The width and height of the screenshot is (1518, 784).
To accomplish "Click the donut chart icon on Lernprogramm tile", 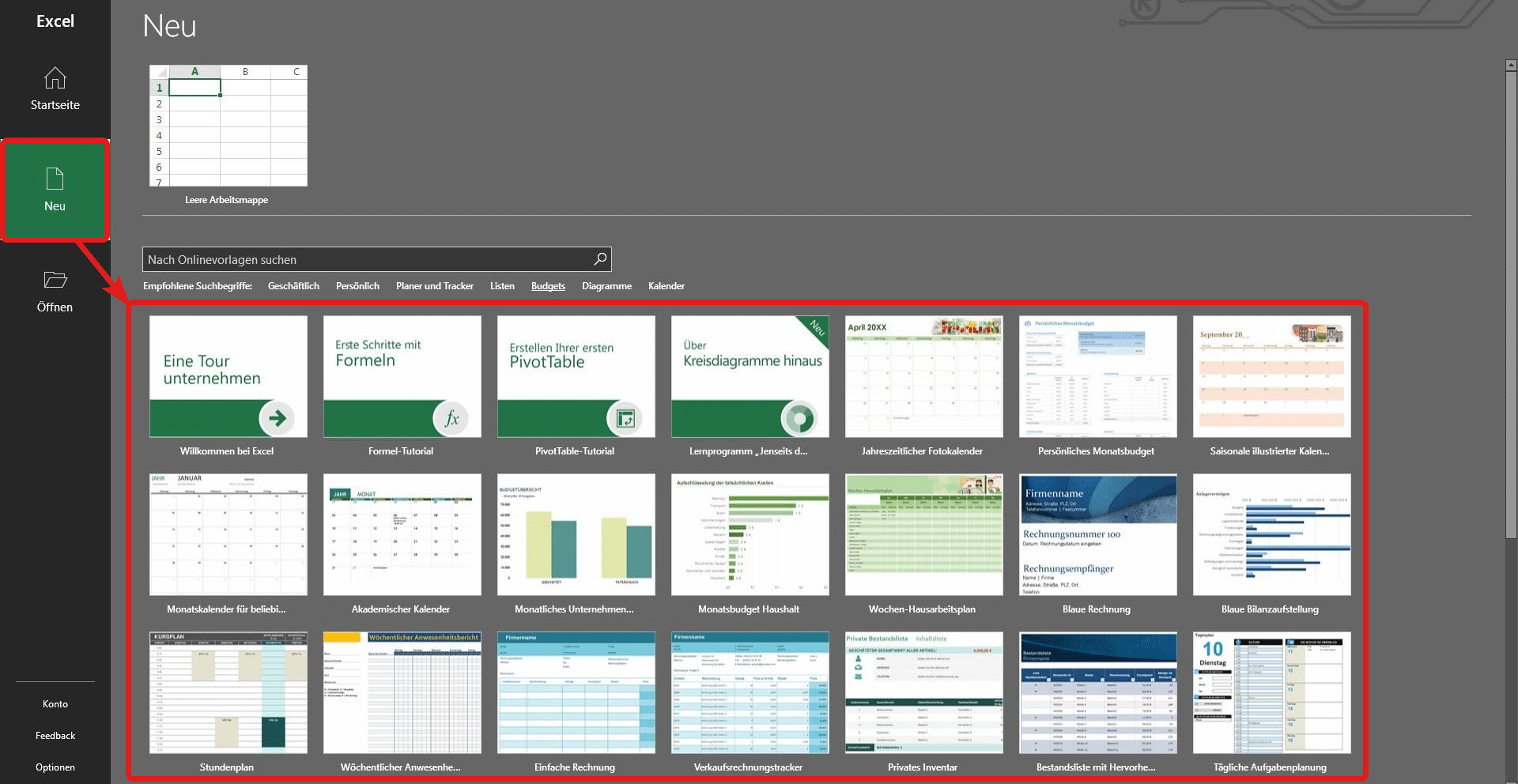I will click(799, 418).
